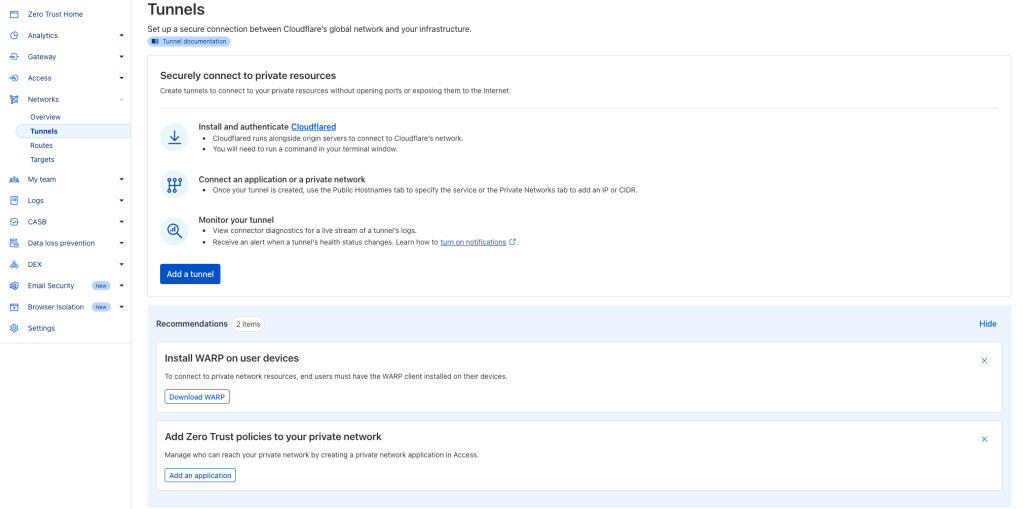Image resolution: width=1024 pixels, height=509 pixels.
Task: Dismiss the Install WARP recommendation
Action: click(984, 361)
